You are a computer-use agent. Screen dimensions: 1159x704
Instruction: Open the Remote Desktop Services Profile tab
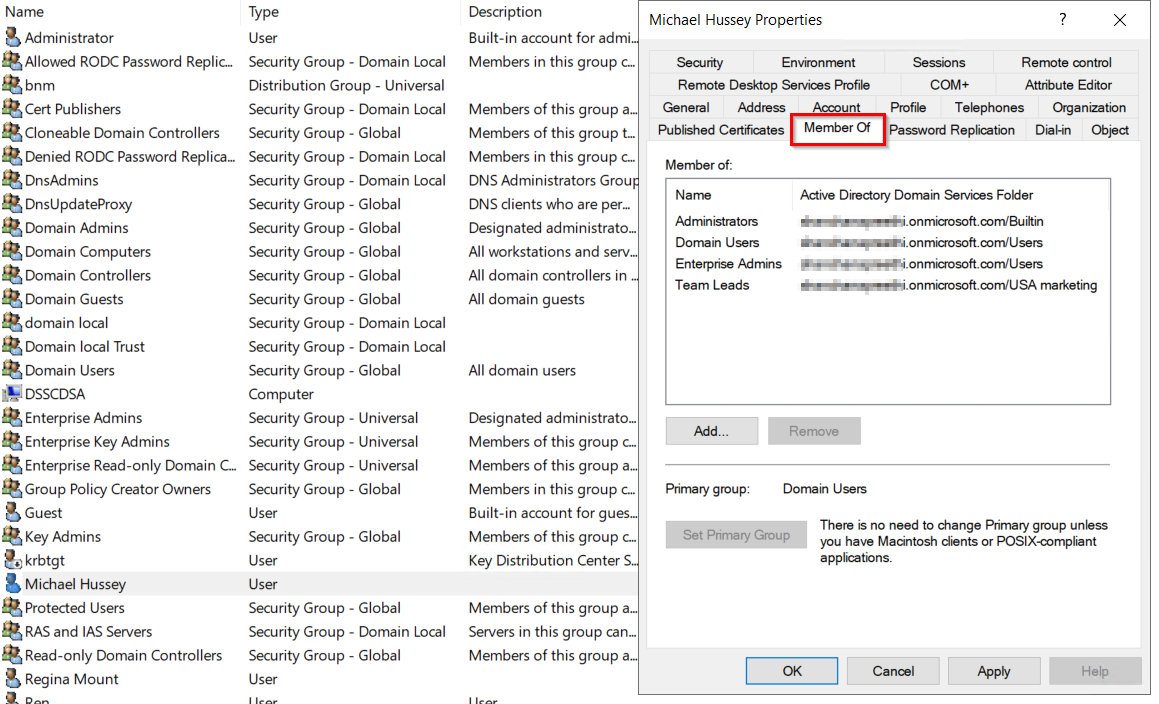coord(773,85)
